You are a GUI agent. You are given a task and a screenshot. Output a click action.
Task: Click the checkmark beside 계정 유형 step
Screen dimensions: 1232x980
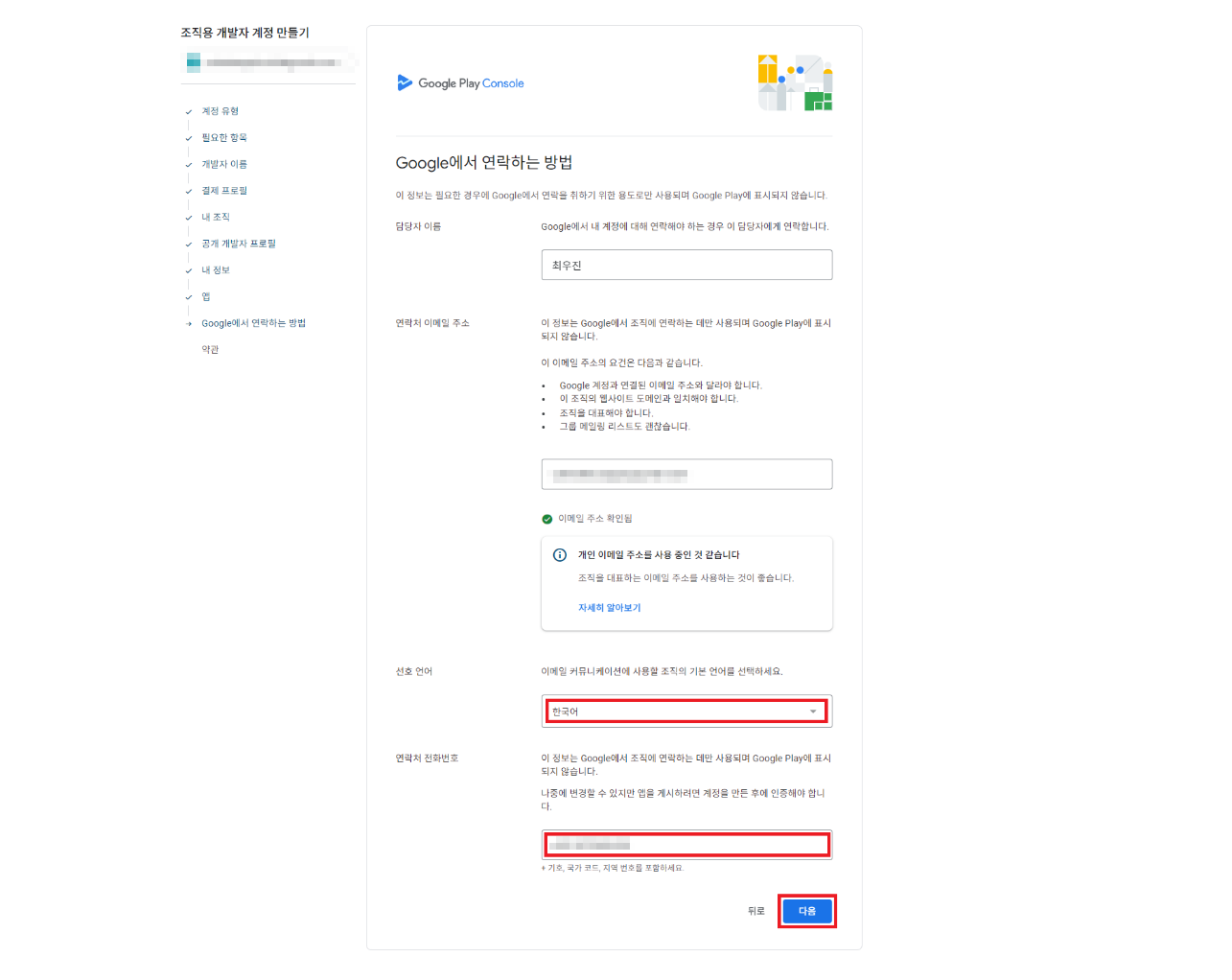(189, 112)
